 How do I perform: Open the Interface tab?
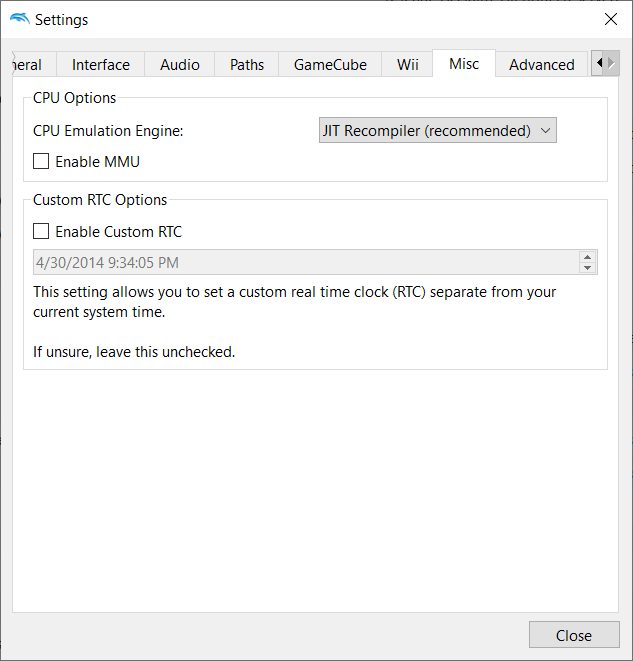click(100, 64)
